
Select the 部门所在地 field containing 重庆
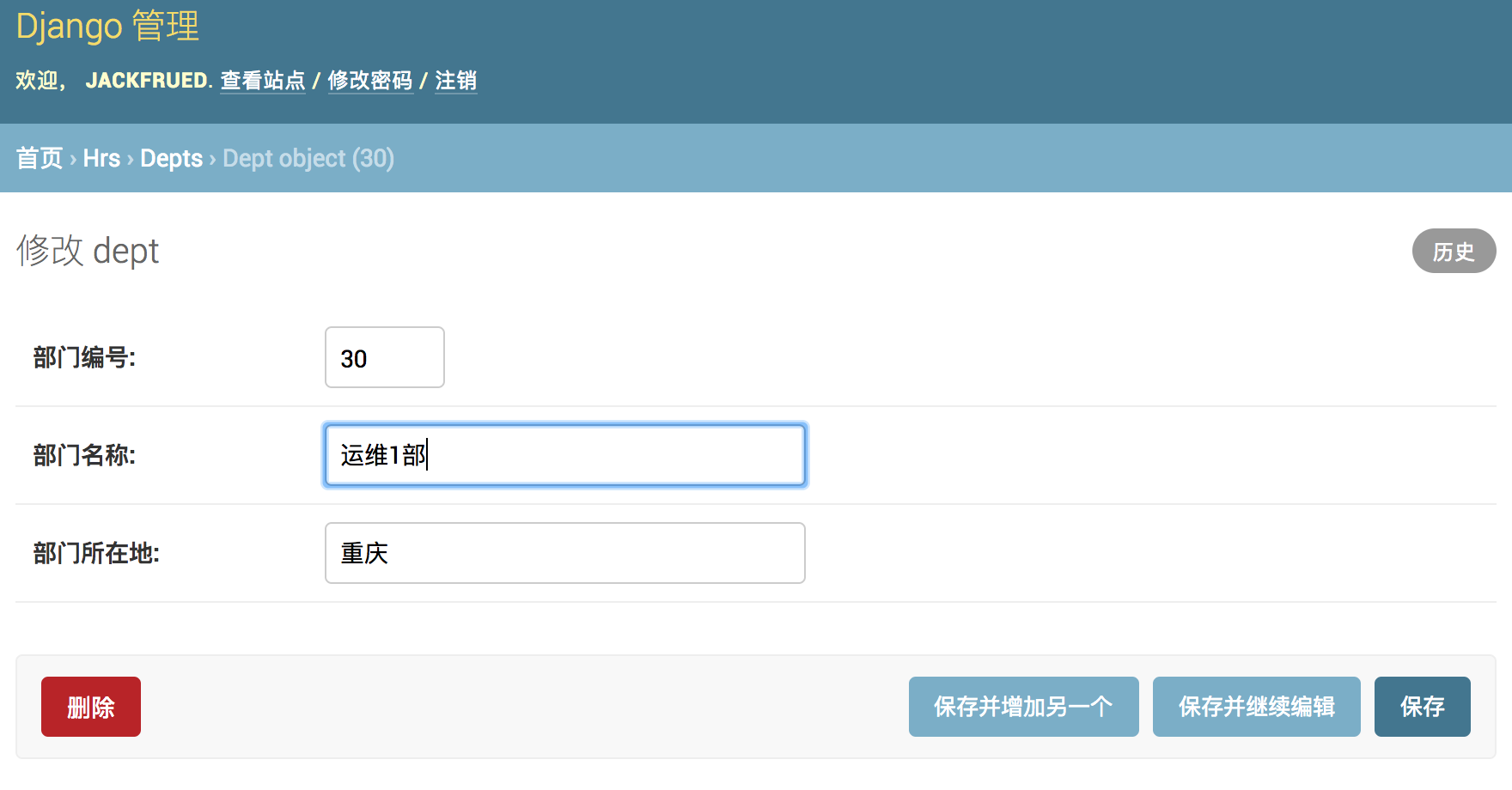pyautogui.click(x=564, y=553)
